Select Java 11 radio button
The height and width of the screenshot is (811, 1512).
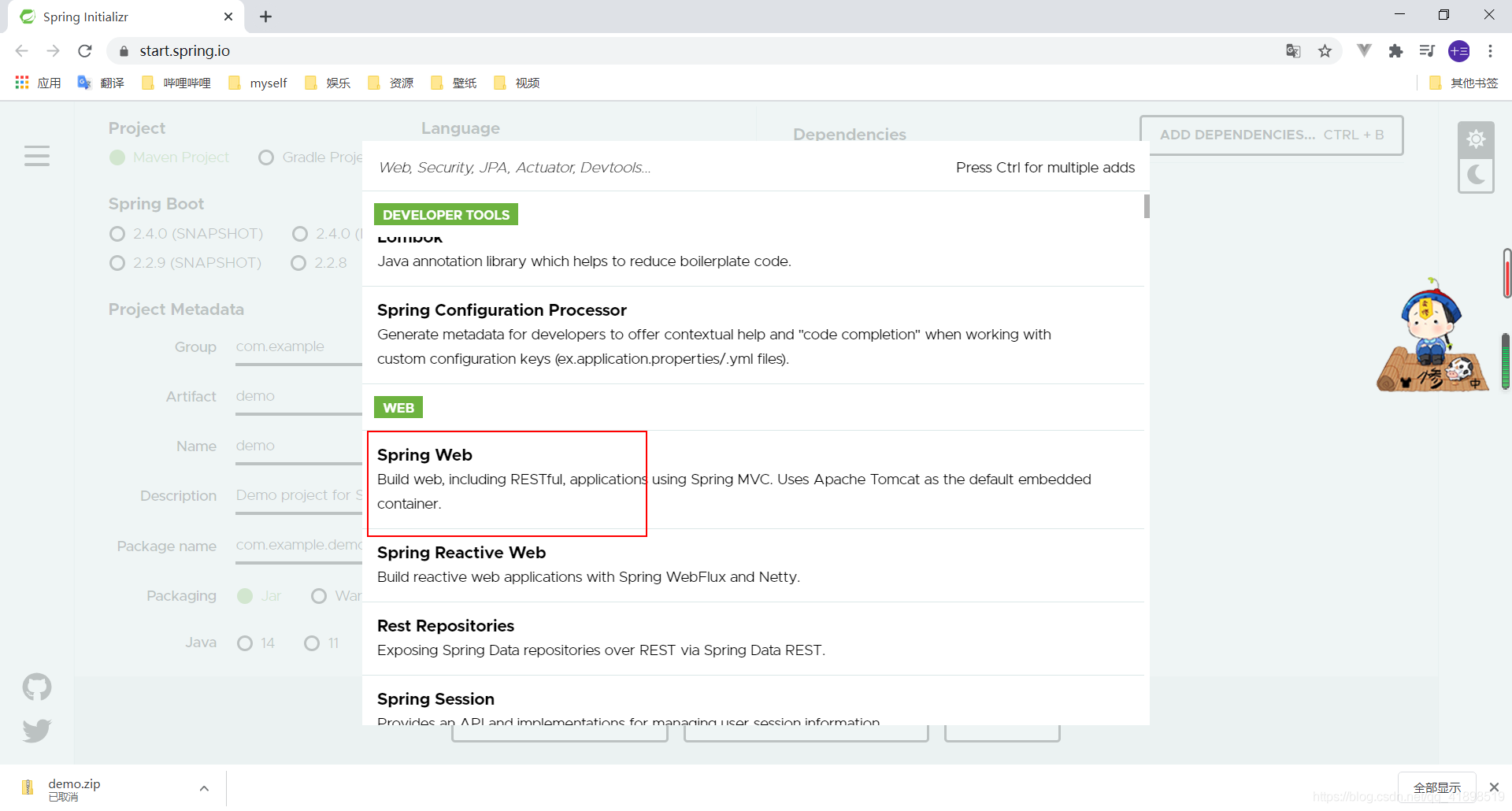[x=312, y=643]
